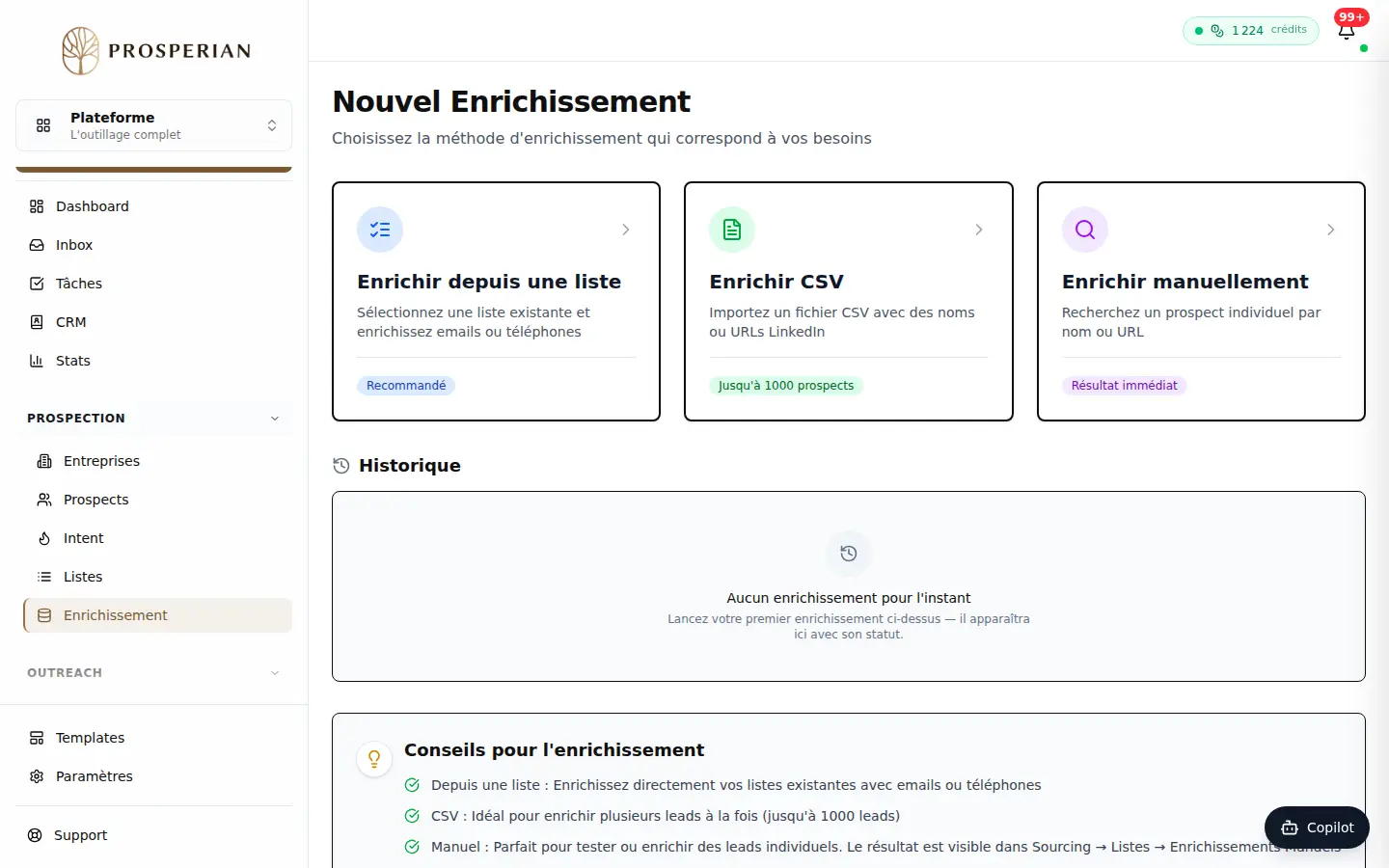Navigate to CRM
1389x868 pixels.
pos(154,322)
